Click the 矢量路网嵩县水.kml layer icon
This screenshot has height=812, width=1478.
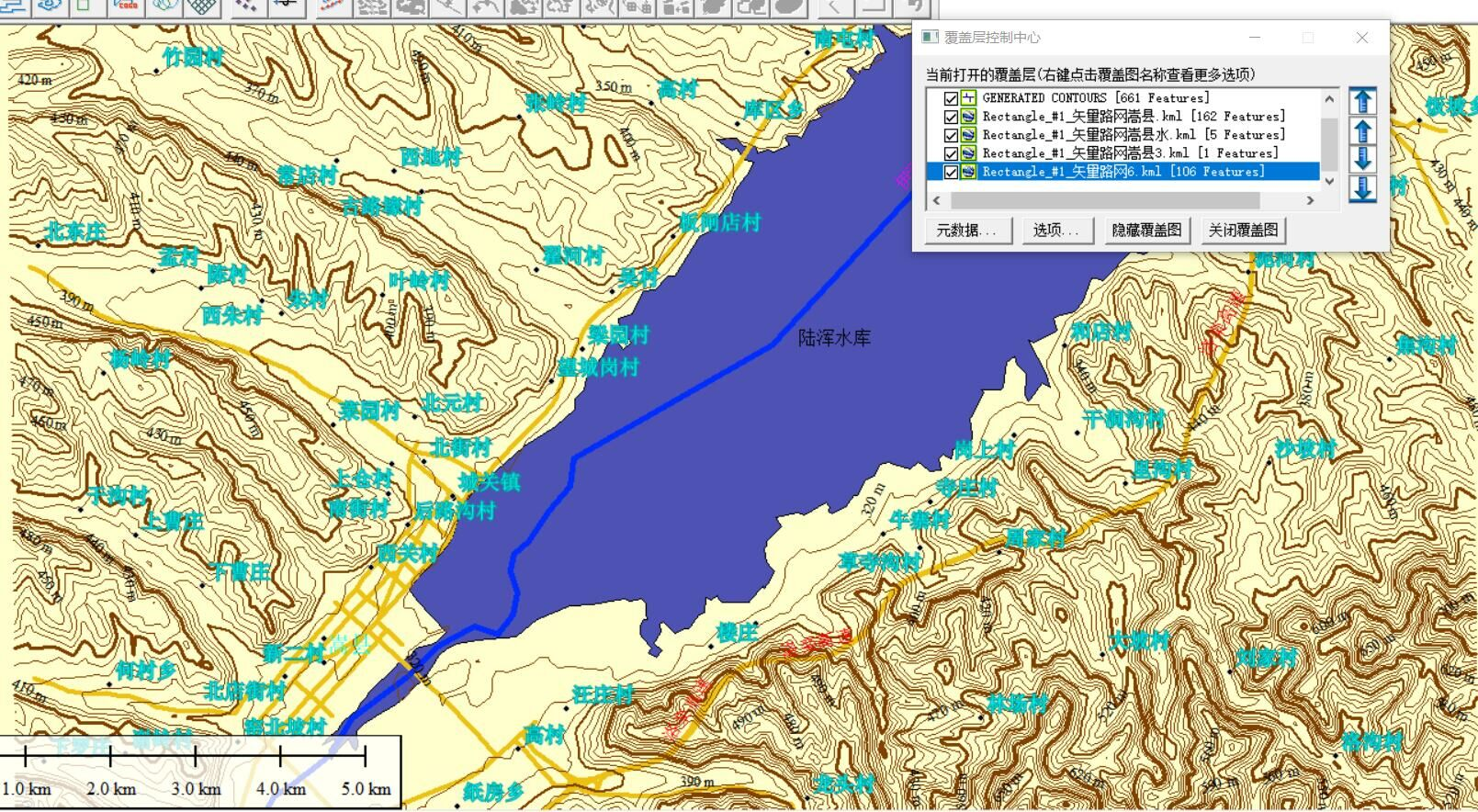click(x=968, y=135)
